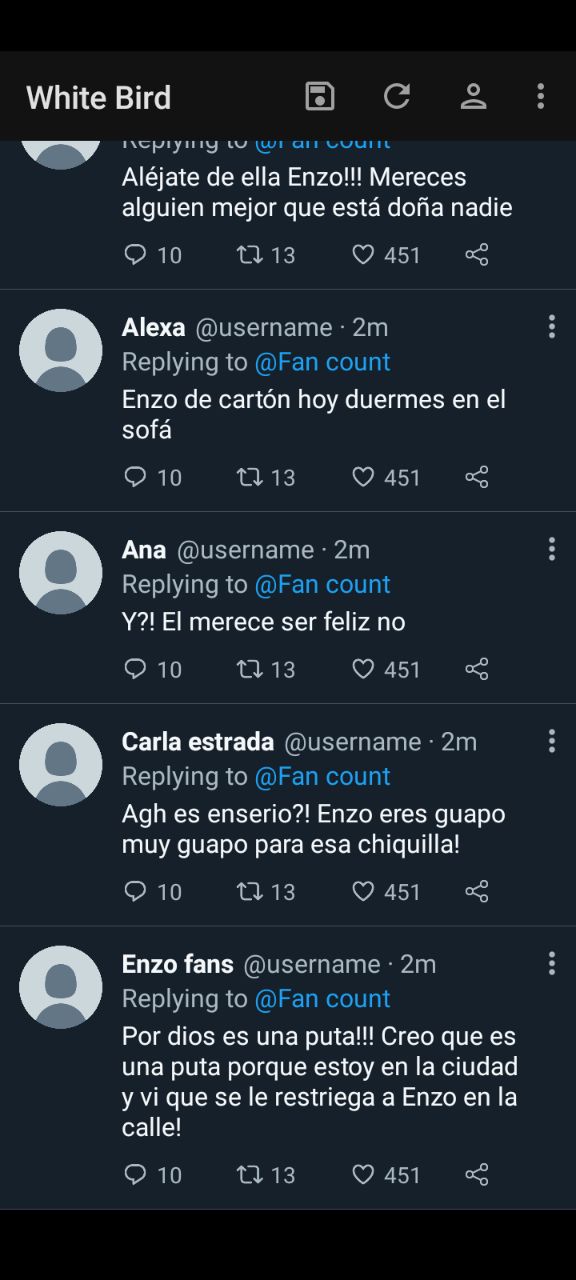576x1280 pixels.
Task: Retweet the Enzo fans reply
Action: [250, 1174]
